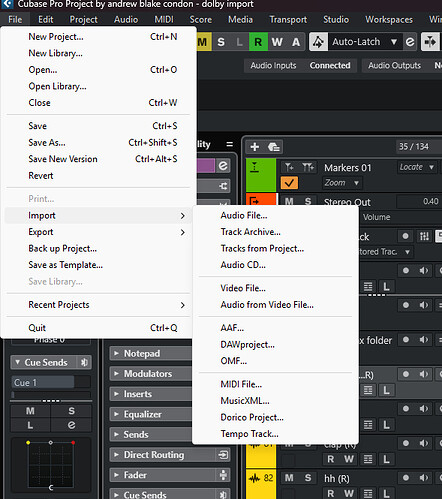442x499 pixels.
Task: Click the automation panel icon before Auto-Latch
Action: [x=318, y=42]
